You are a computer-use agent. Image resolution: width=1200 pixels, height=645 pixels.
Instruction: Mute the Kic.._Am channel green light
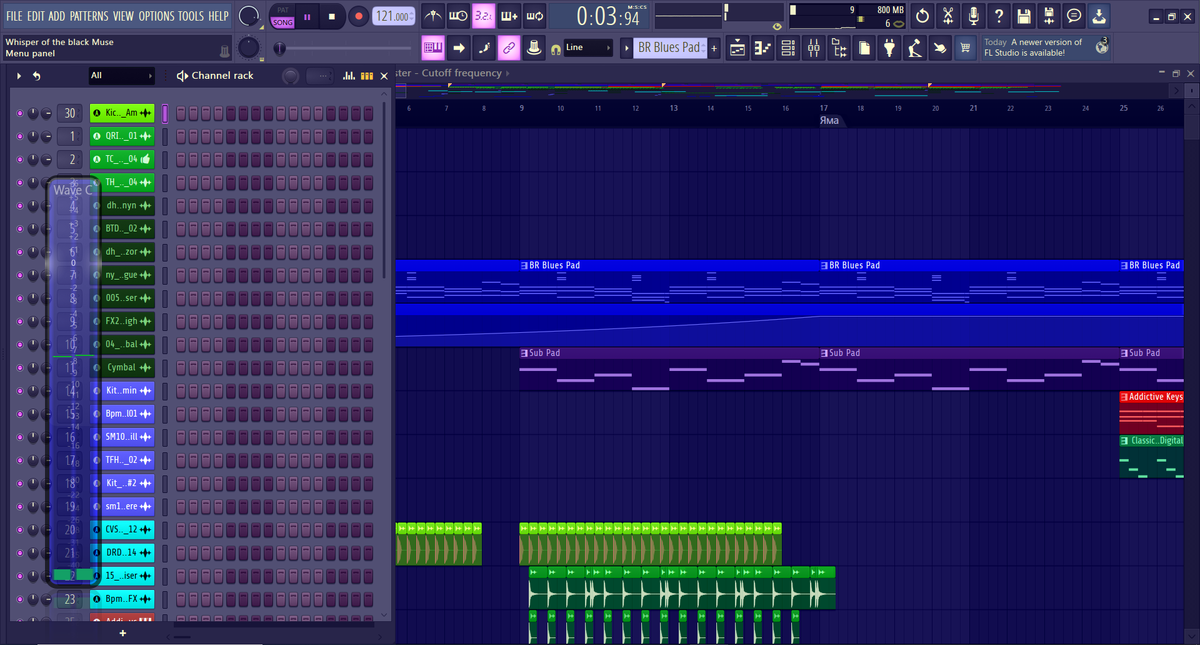click(20, 113)
